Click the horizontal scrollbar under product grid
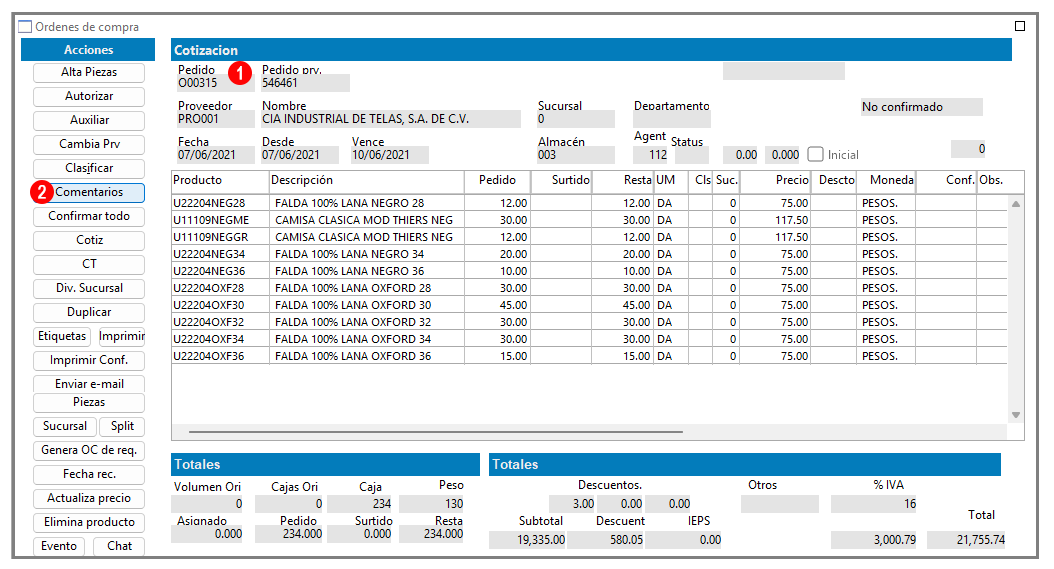Image resolution: width=1054 pixels, height=569 pixels. [436, 432]
